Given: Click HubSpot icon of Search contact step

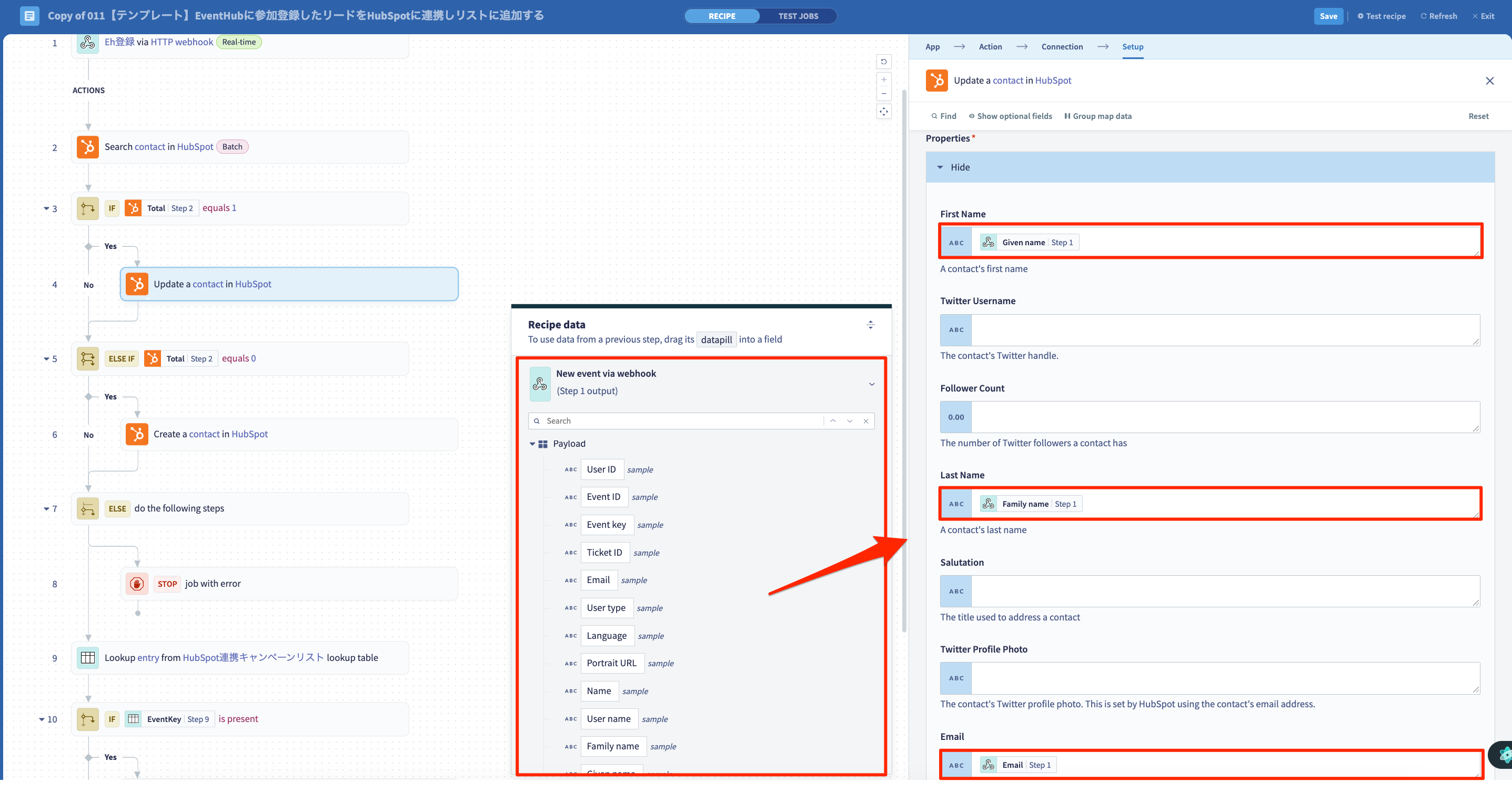Looking at the screenshot, I should (87, 147).
